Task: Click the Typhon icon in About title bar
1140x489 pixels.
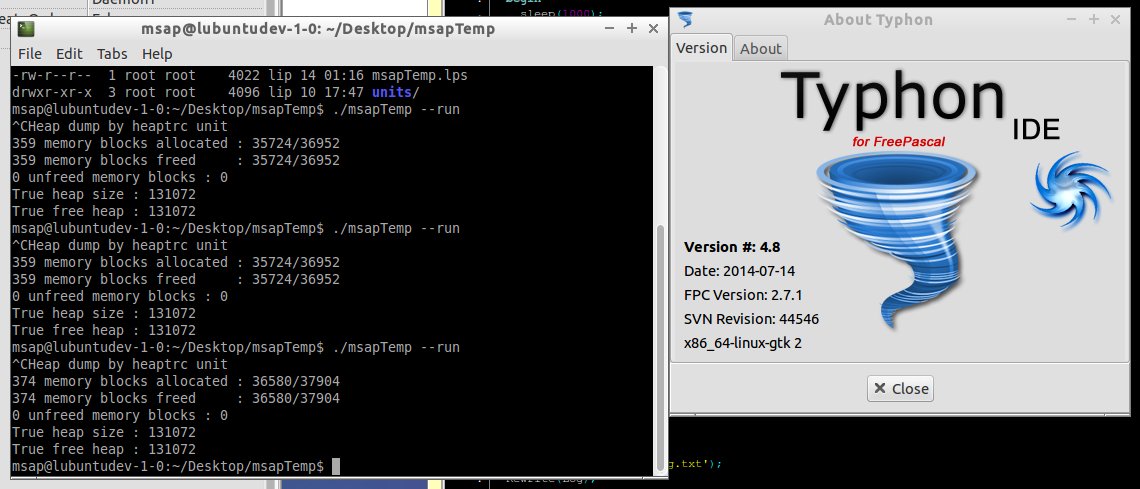Action: tap(684, 20)
